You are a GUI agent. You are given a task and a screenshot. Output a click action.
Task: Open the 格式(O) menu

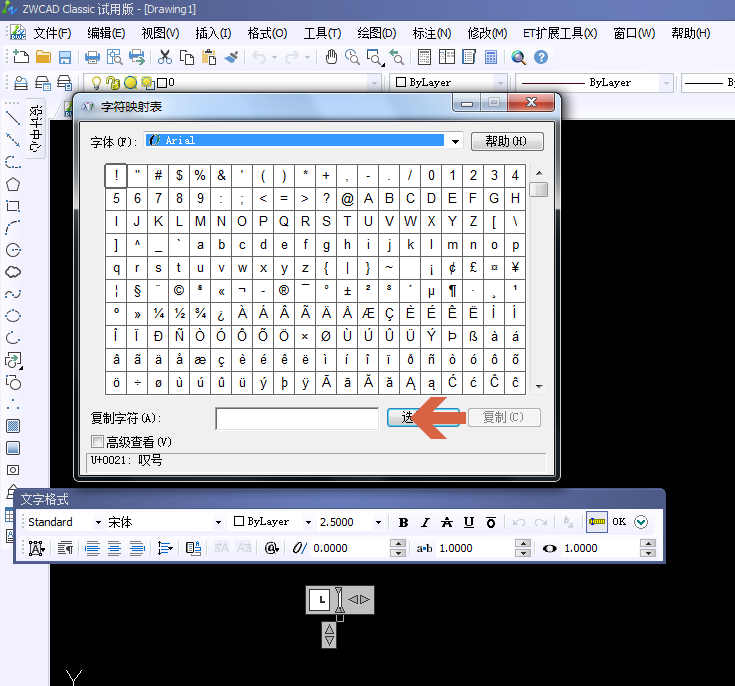[x=267, y=33]
